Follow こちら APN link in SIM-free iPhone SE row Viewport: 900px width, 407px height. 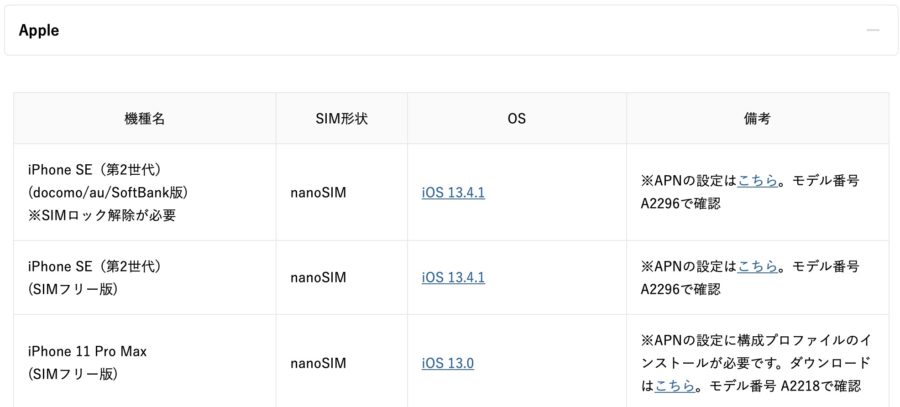click(x=757, y=267)
